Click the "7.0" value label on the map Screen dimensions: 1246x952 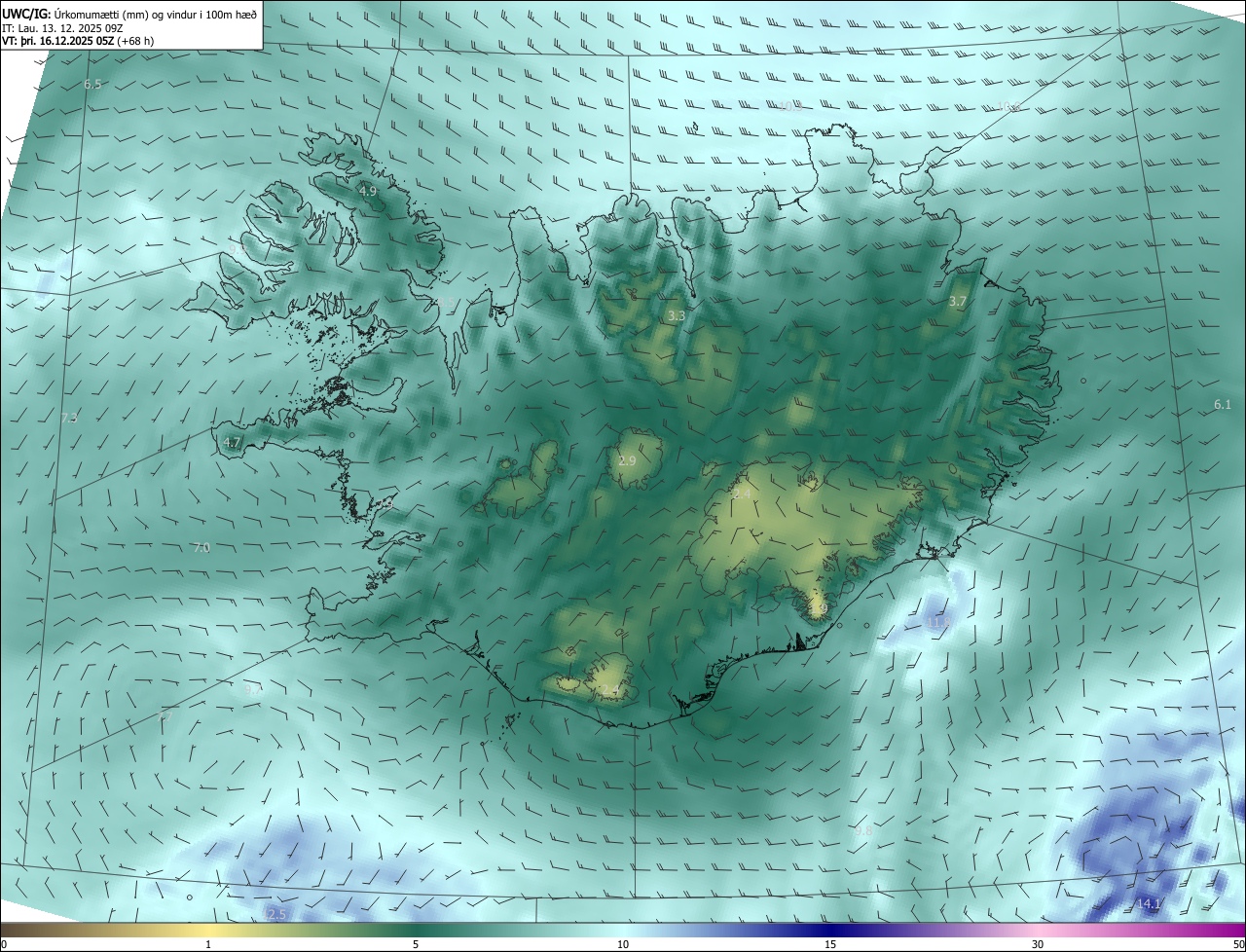point(202,548)
